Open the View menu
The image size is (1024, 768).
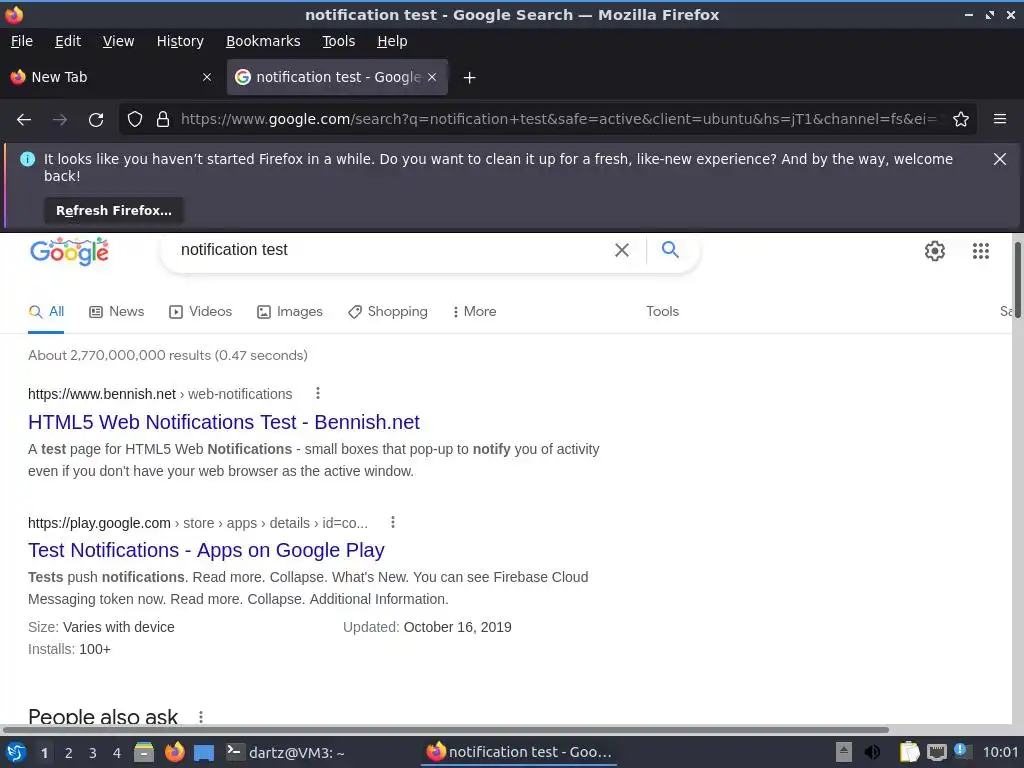[x=118, y=41]
